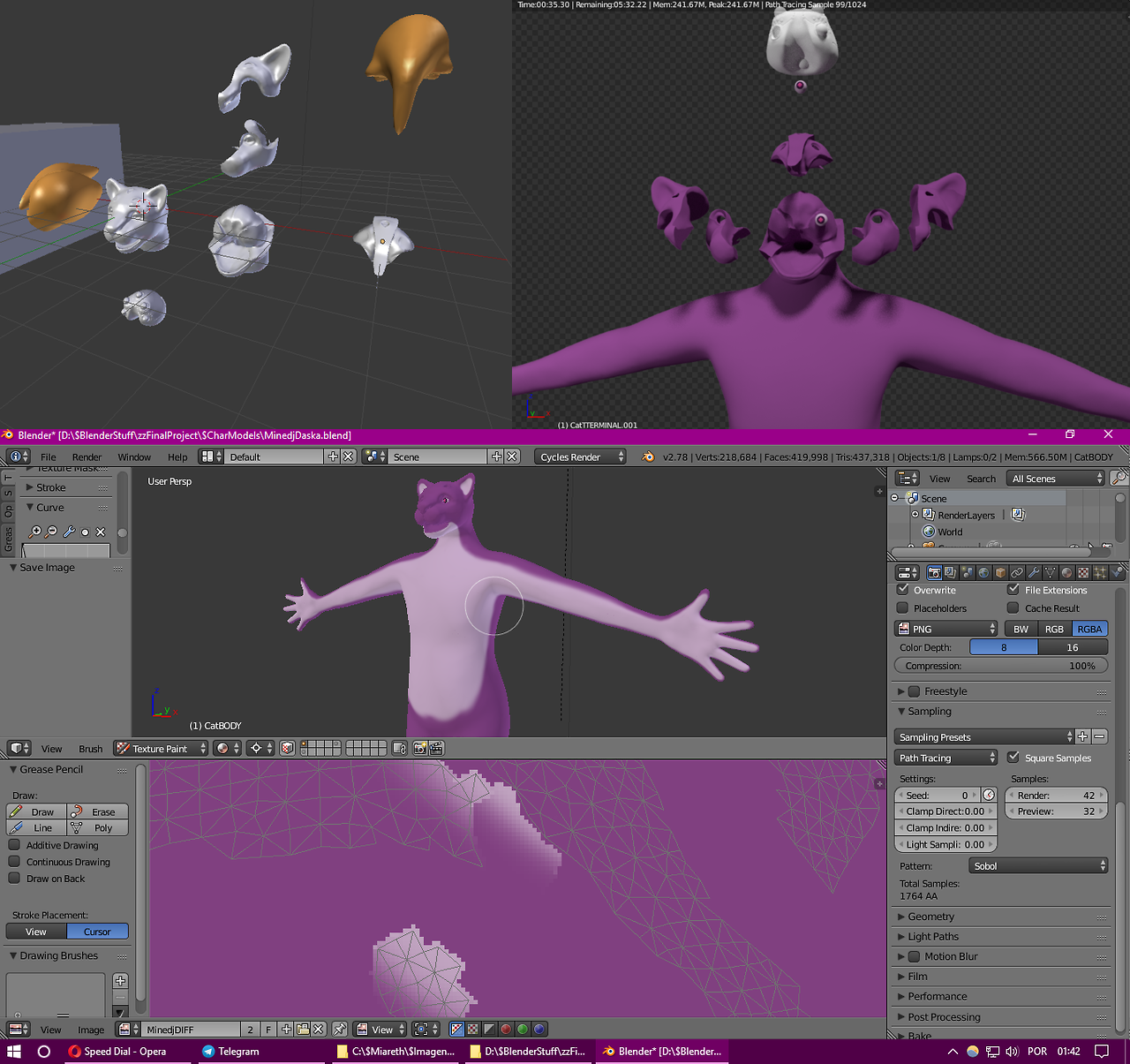Image resolution: width=1130 pixels, height=1064 pixels.
Task: Open the Cycles Render engine dropdown
Action: click(580, 457)
